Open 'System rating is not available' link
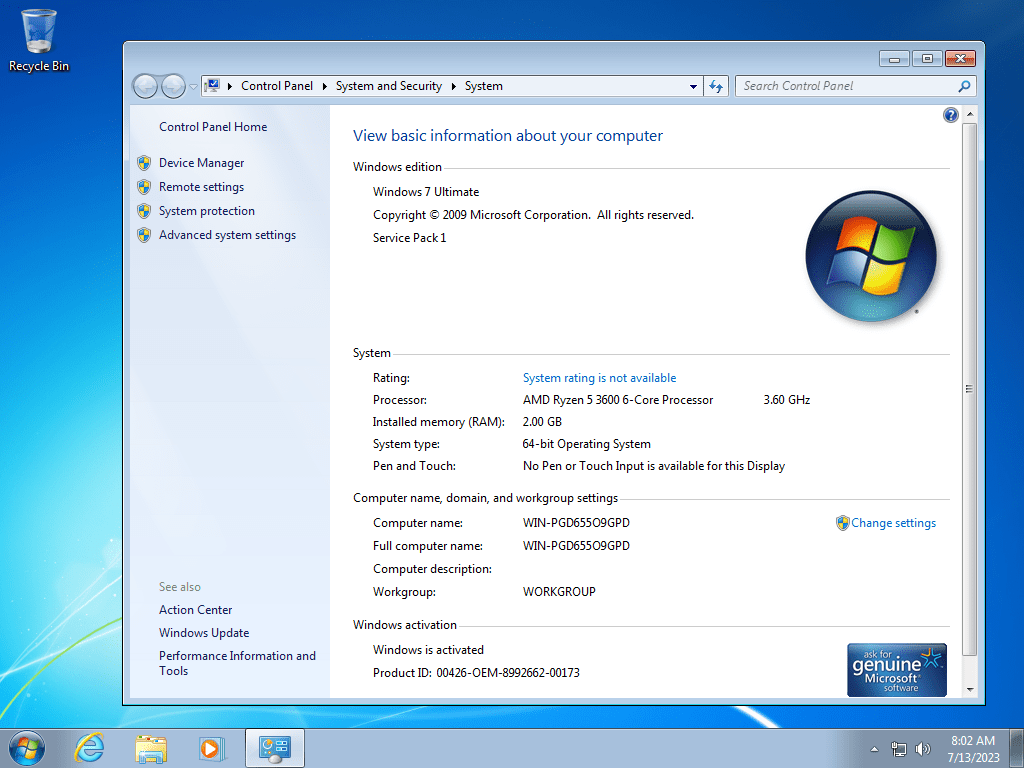The height and width of the screenshot is (768, 1024). pos(599,378)
